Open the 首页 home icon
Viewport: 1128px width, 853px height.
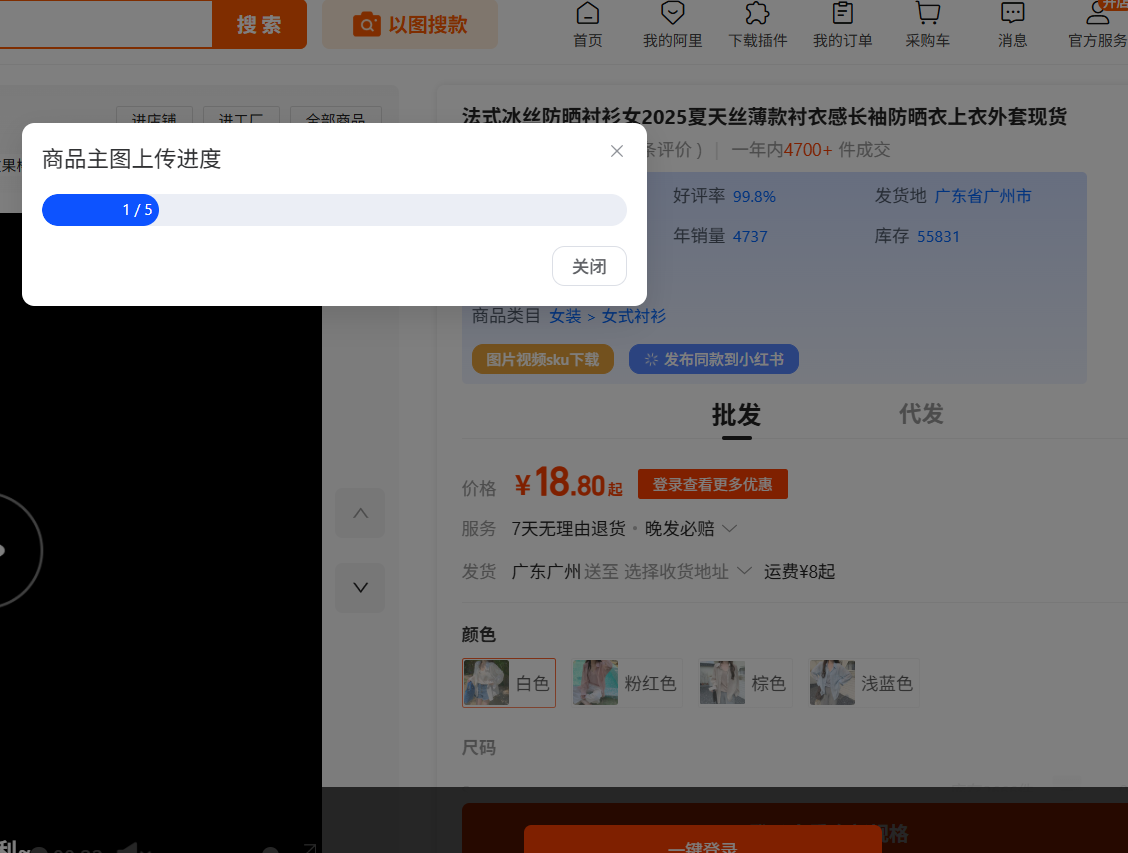(x=588, y=14)
